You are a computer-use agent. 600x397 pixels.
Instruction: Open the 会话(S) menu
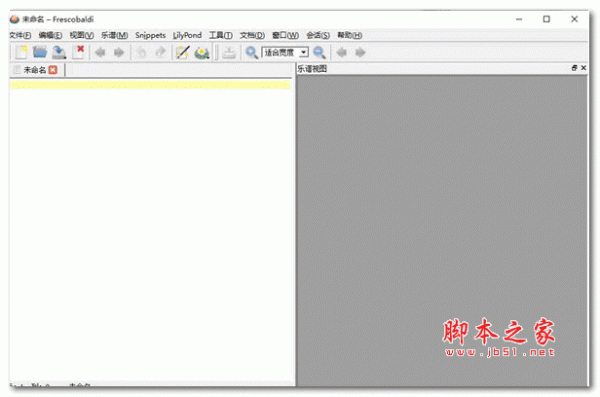click(318, 35)
